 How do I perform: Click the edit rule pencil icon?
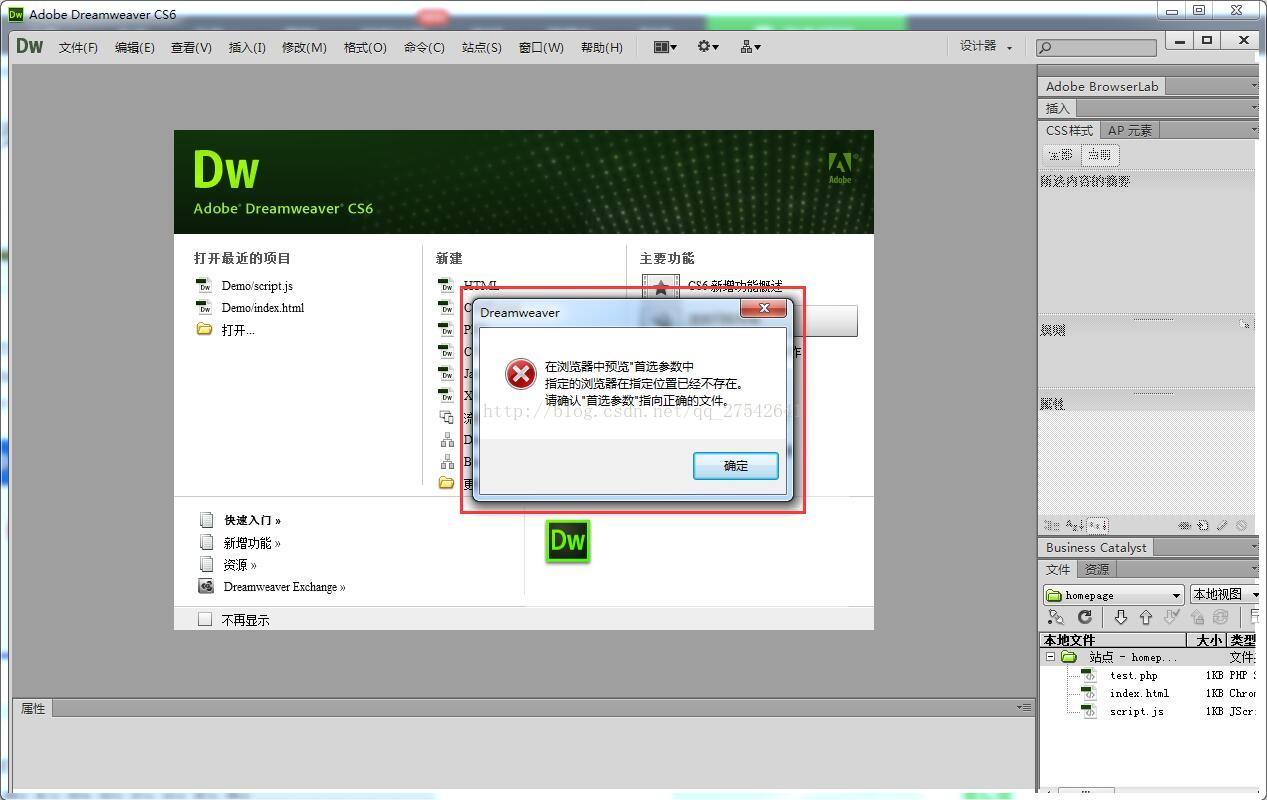tap(1222, 525)
